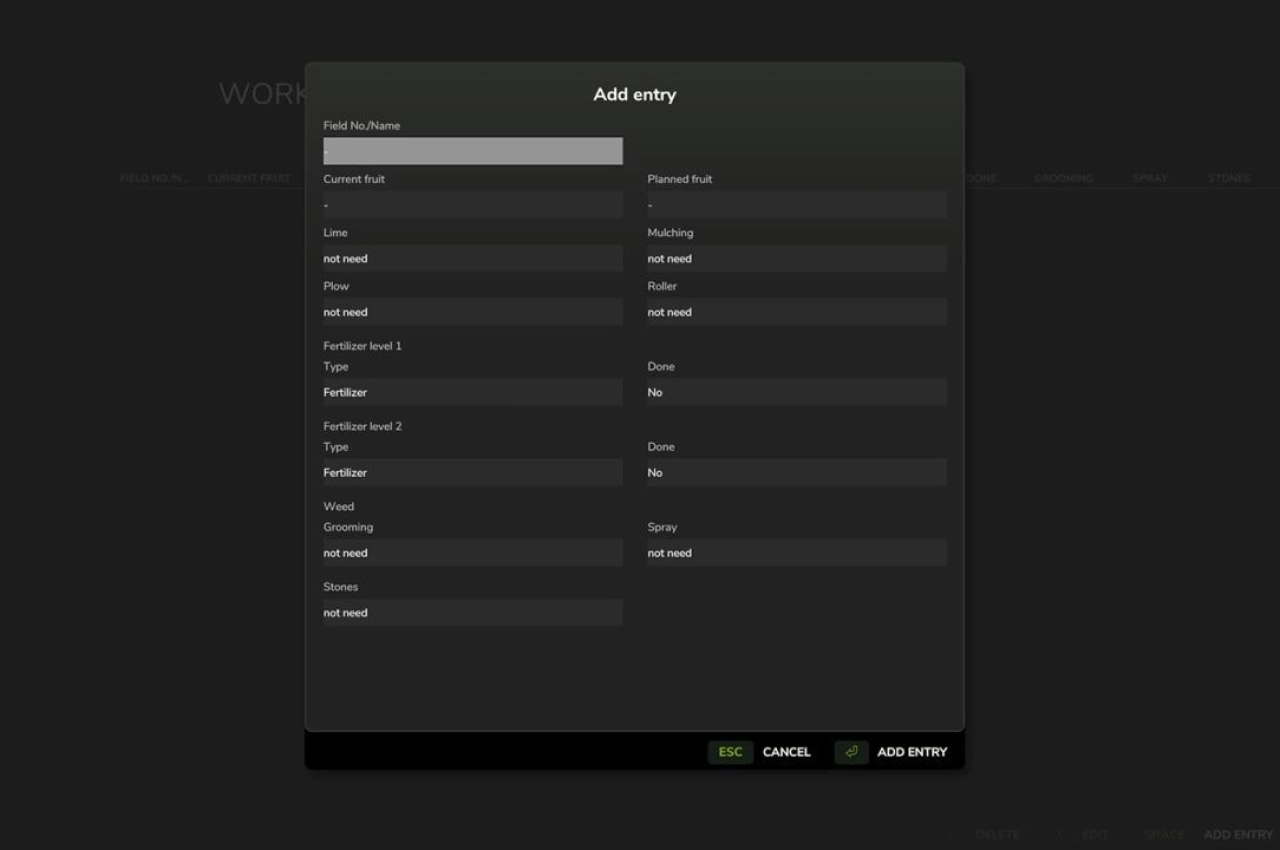Toggle Fertilizer level 1 Done value
The width and height of the screenshot is (1280, 850).
[x=796, y=393]
